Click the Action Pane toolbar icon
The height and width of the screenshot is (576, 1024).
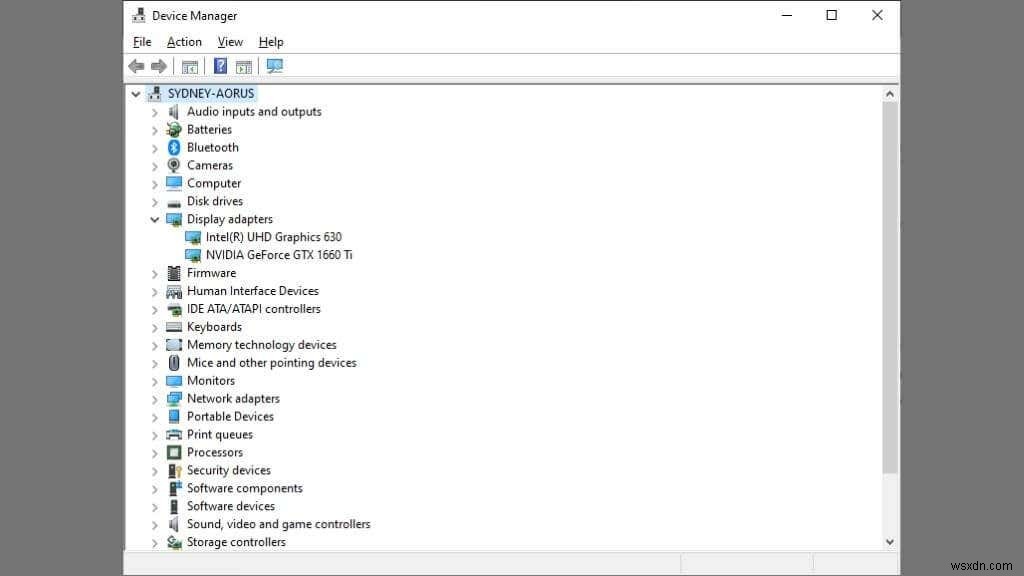point(244,67)
